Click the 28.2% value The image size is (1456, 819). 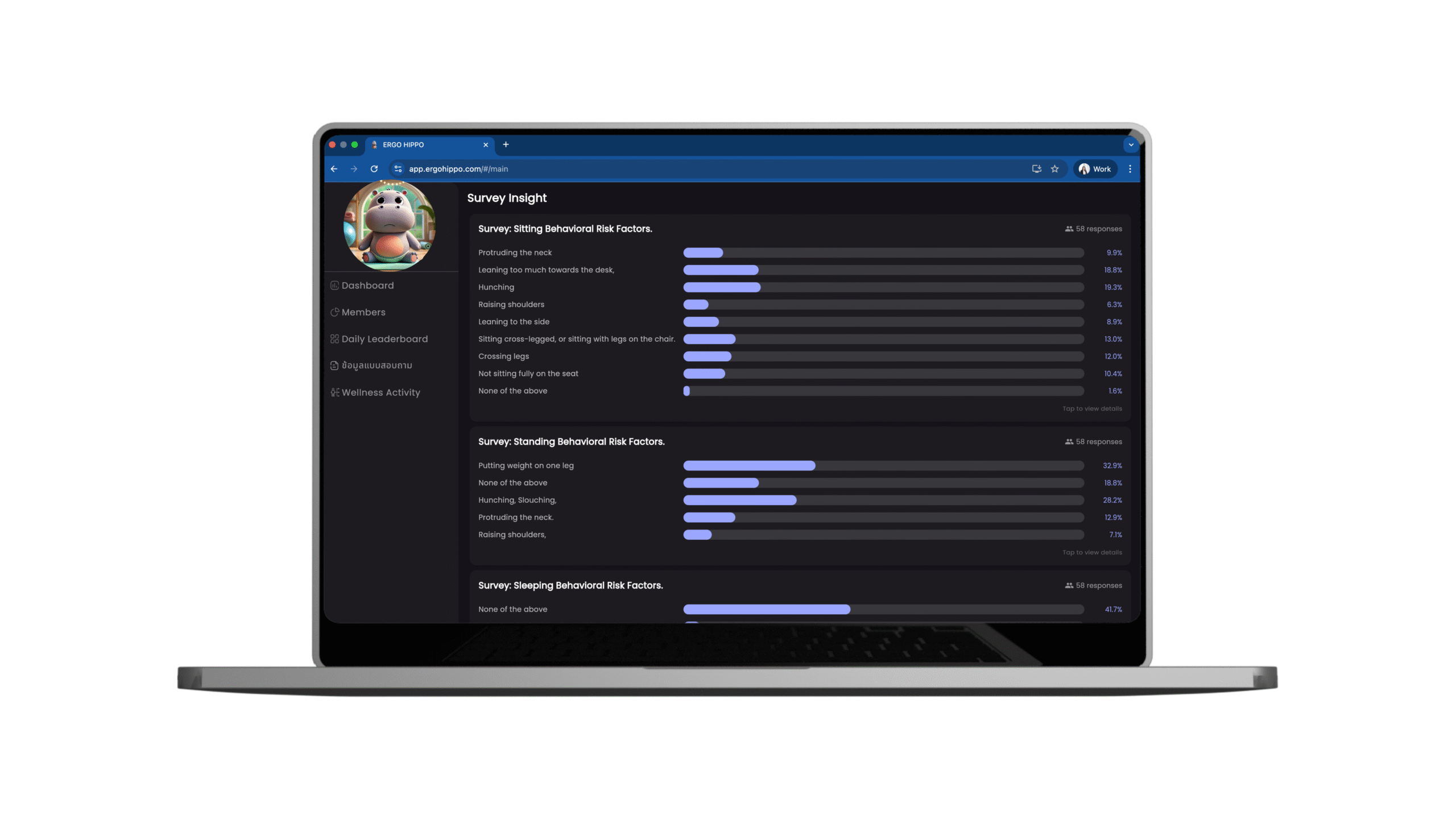point(1112,500)
